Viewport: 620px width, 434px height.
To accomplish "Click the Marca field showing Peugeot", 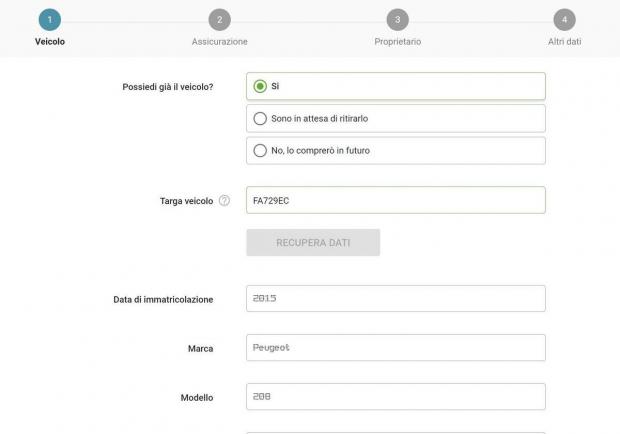I will 395,347.
